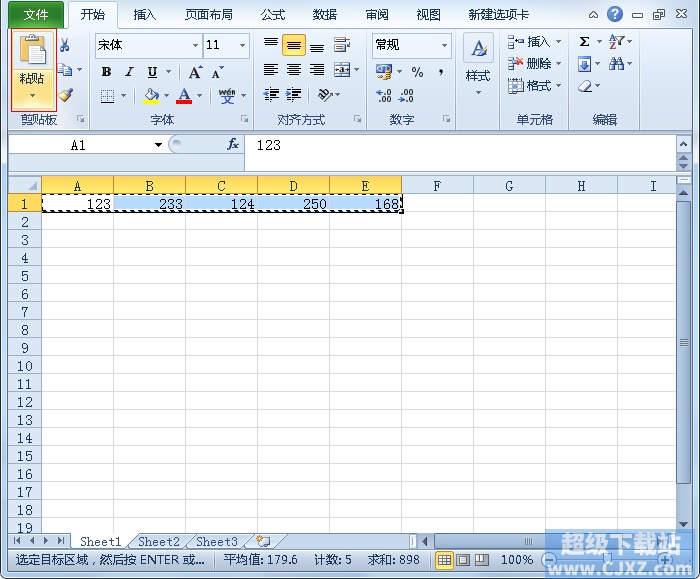Screen dimensions: 700x579
Task: Click the AutoSum sigma icon
Action: [585, 42]
